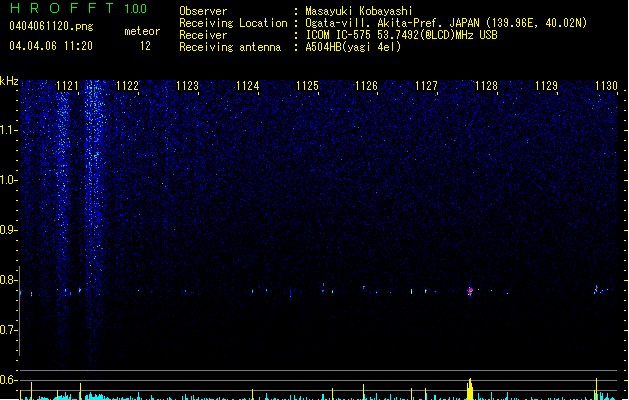Click the version number 1.00

coord(136,8)
